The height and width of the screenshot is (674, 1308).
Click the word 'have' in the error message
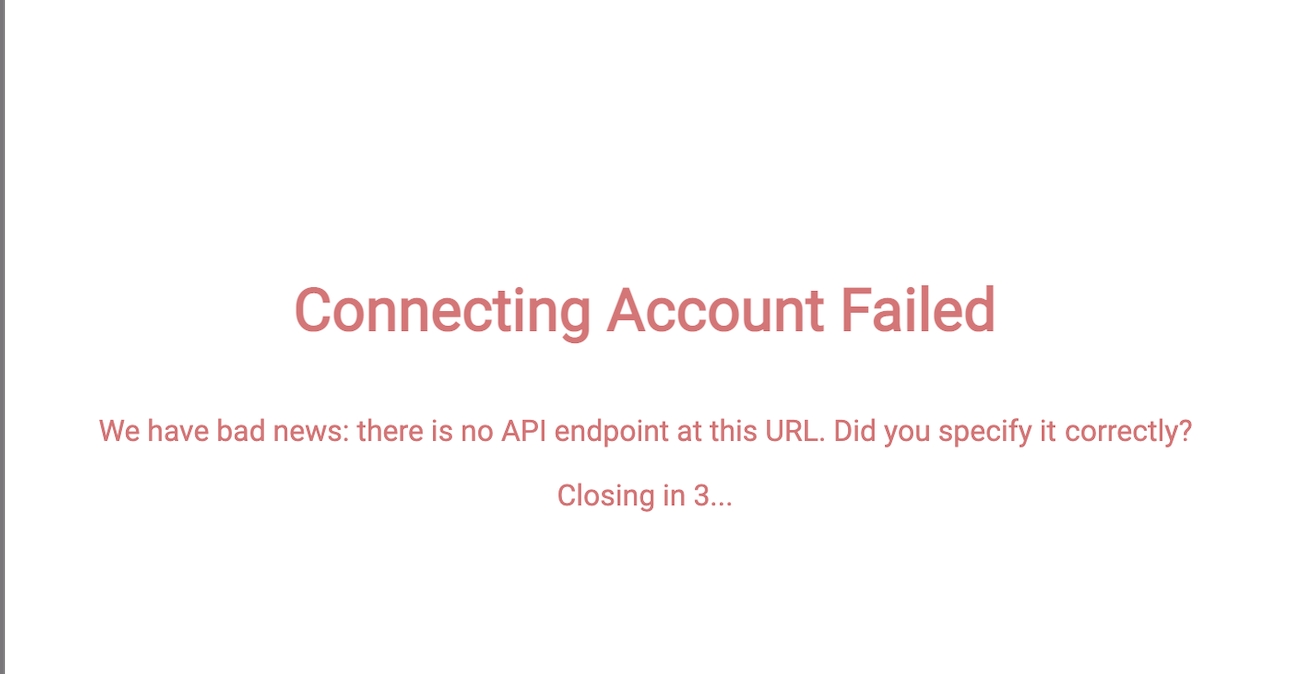pyautogui.click(x=177, y=432)
